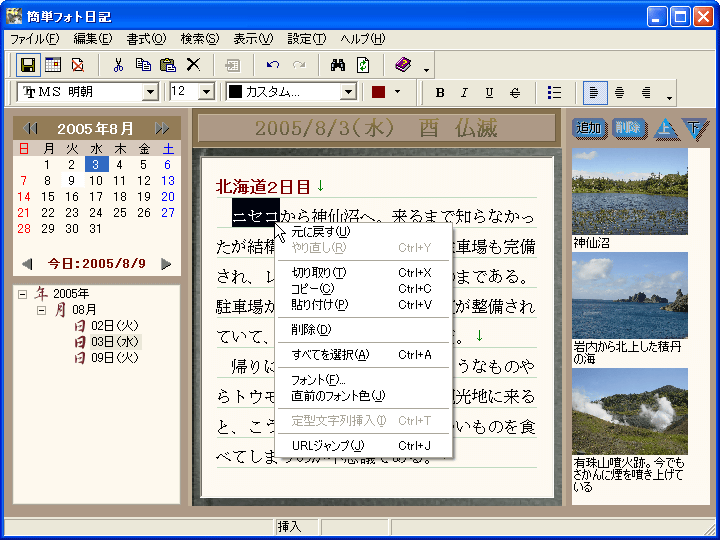This screenshot has height=540, width=720.
Task: Click the greyed insert fixed text icon
Action: click(232, 65)
